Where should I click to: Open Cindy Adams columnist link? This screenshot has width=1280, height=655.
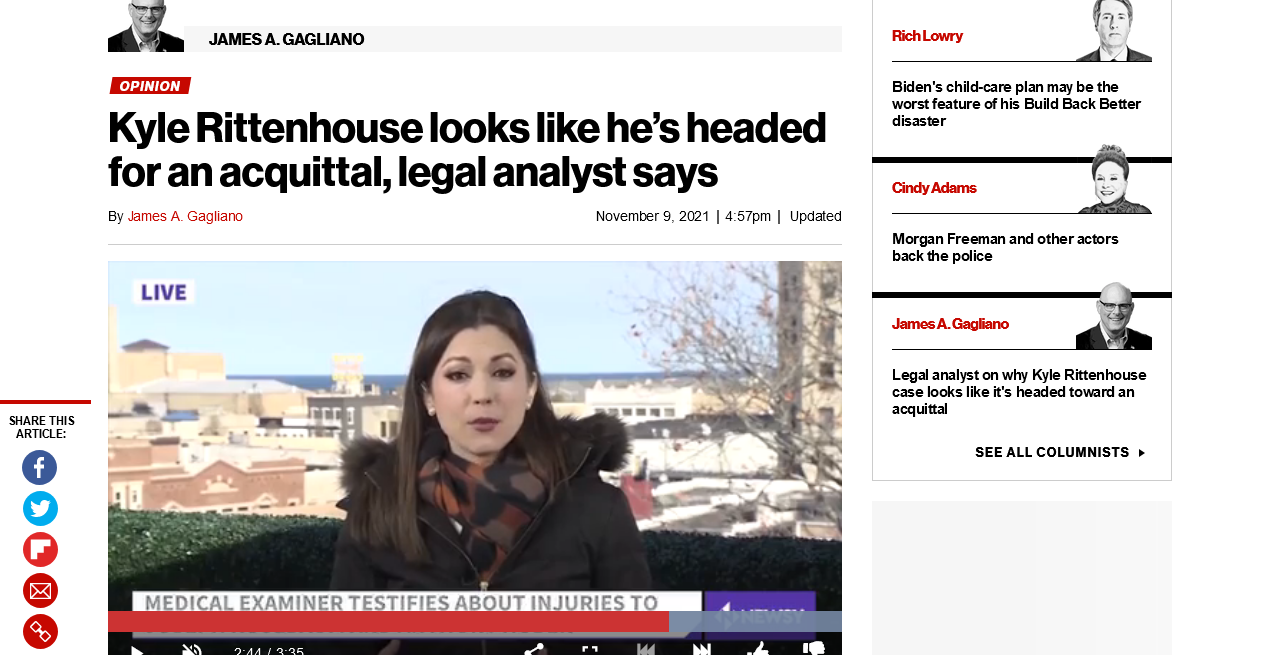[934, 188]
